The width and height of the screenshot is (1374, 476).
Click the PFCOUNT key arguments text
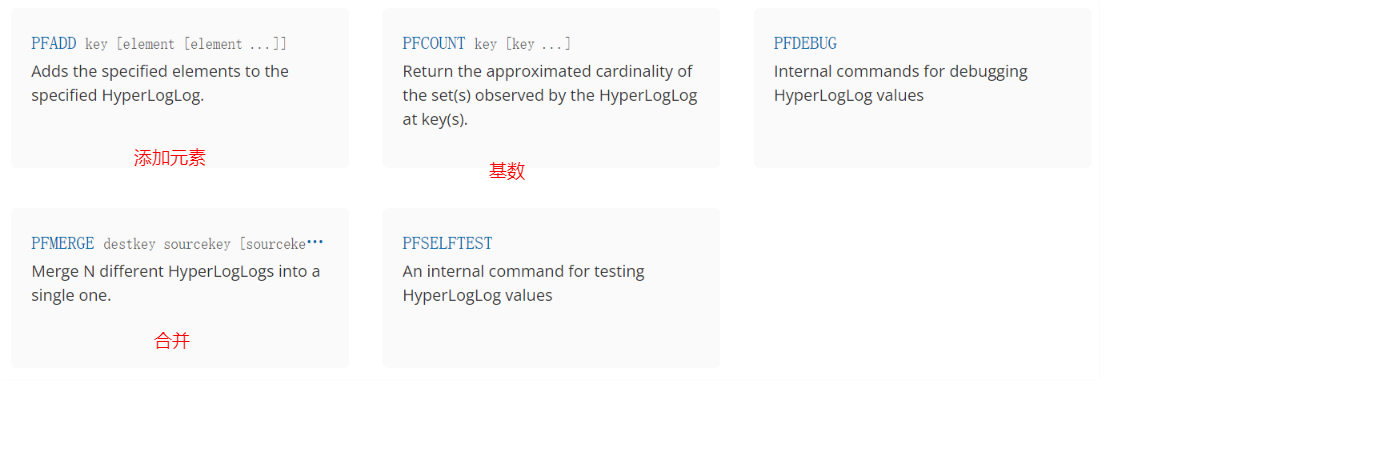click(523, 45)
